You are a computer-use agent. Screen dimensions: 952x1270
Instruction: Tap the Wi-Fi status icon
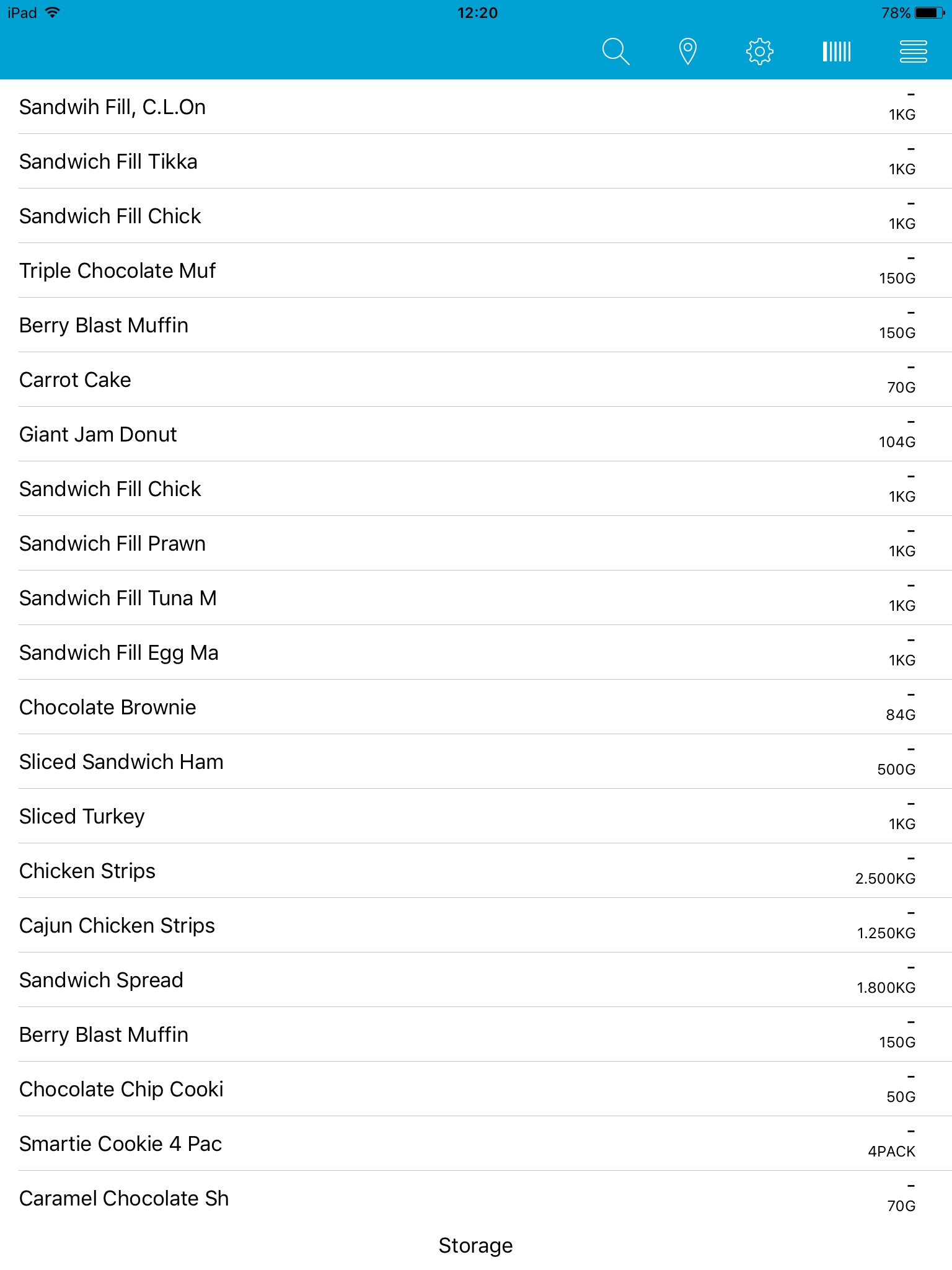click(x=53, y=12)
